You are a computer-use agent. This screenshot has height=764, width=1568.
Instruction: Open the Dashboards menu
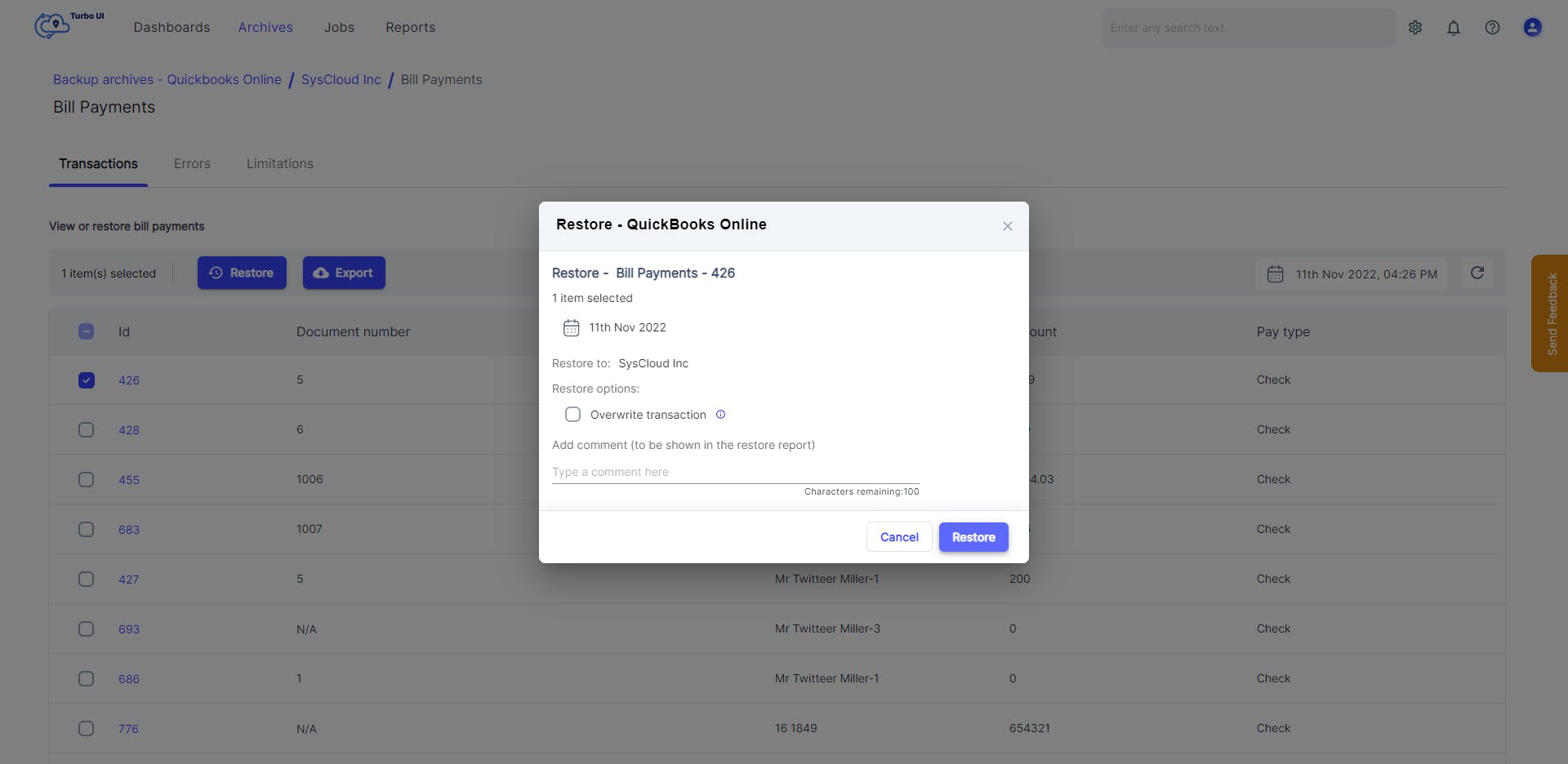click(171, 28)
